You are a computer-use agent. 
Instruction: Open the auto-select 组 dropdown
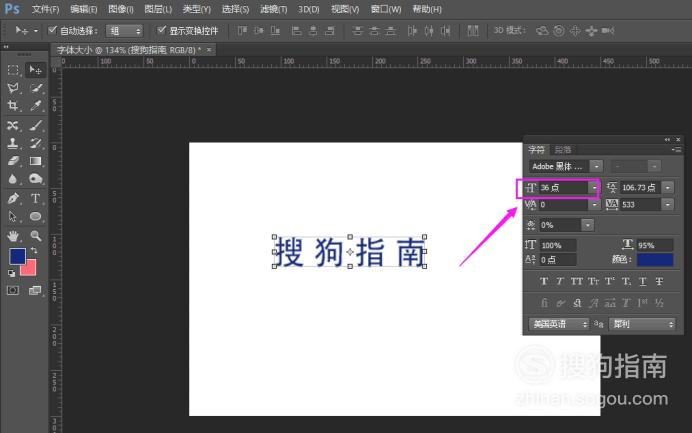pos(124,31)
